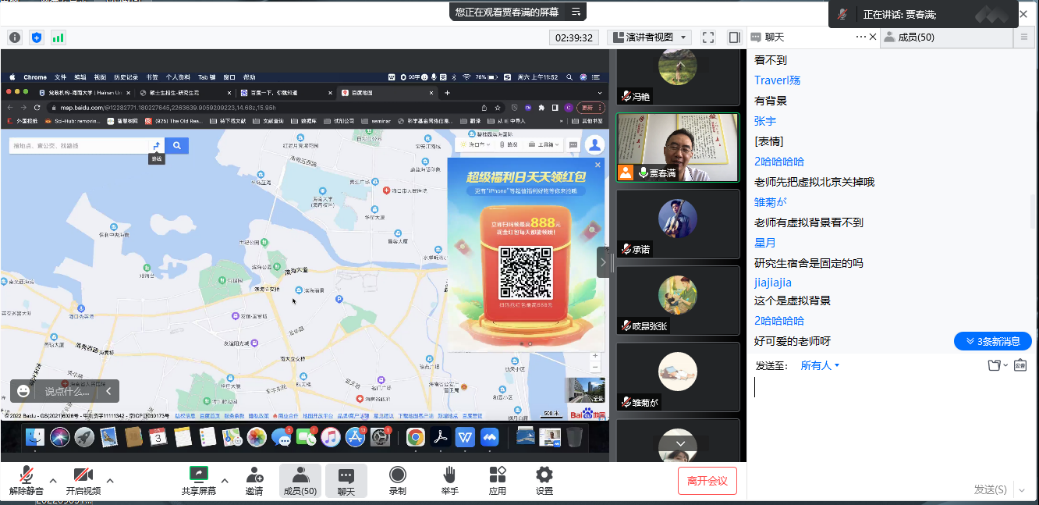Screen dimensions: 1039x505
Task: Open the 应用 apps icon
Action: pos(497,480)
